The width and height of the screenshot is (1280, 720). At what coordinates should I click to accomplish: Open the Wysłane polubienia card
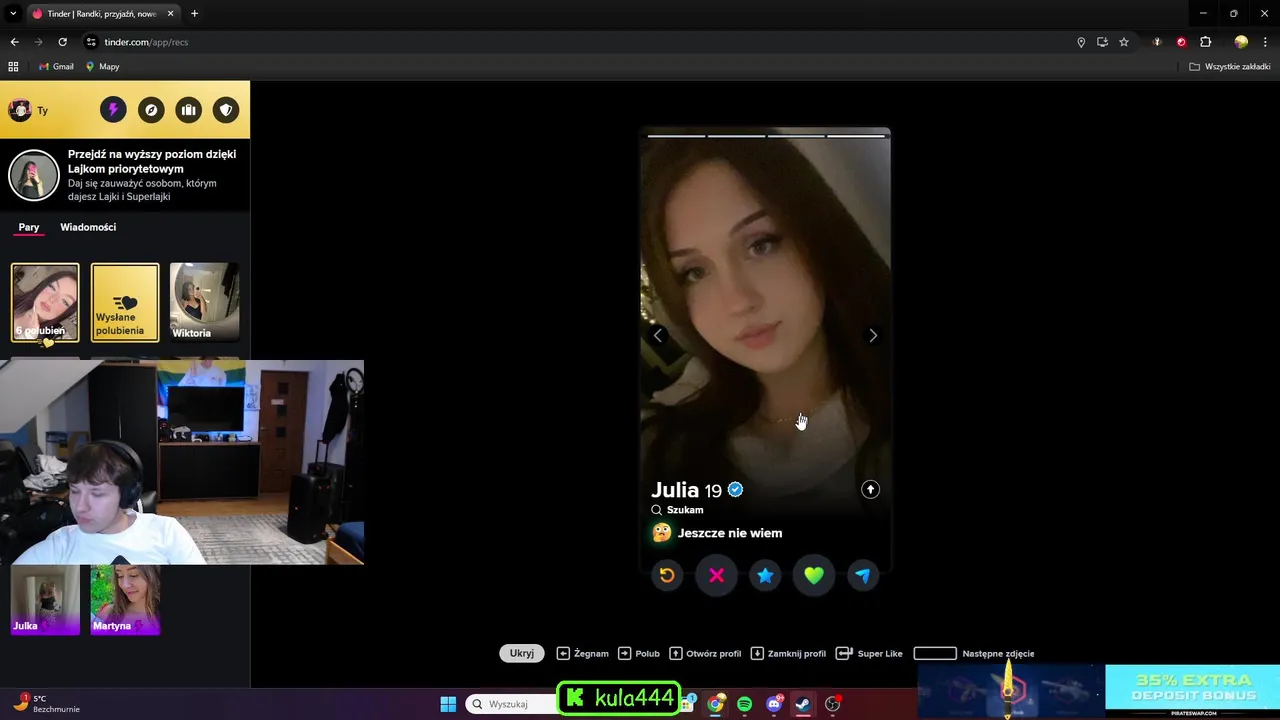click(125, 302)
